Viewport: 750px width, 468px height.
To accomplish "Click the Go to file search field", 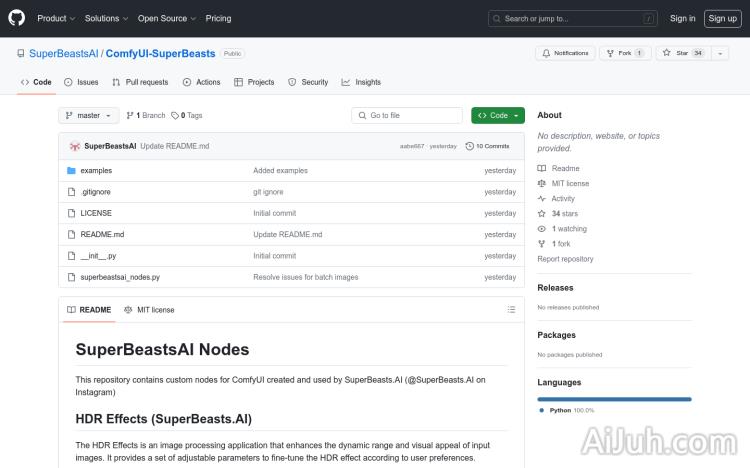I will 408,116.
